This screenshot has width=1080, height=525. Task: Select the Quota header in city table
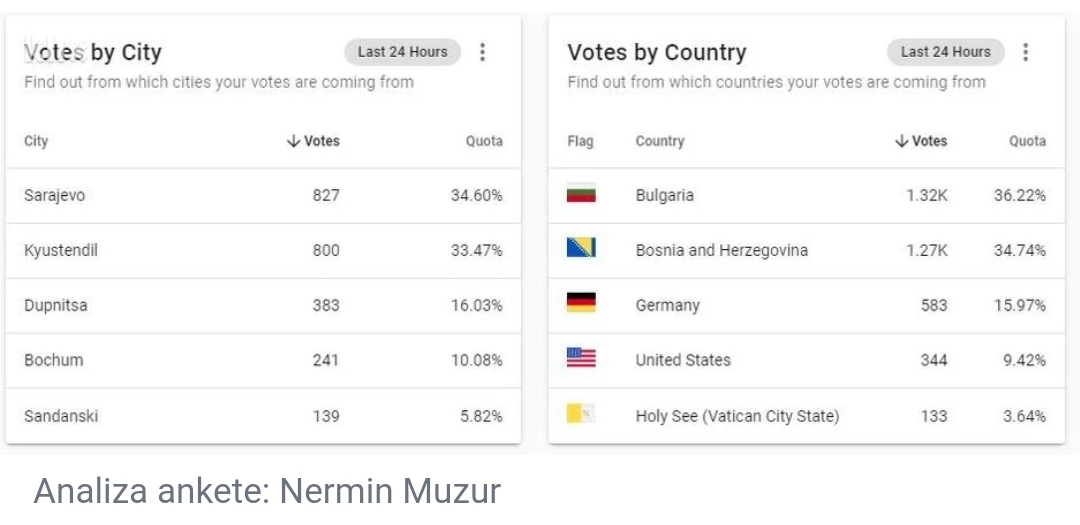484,141
